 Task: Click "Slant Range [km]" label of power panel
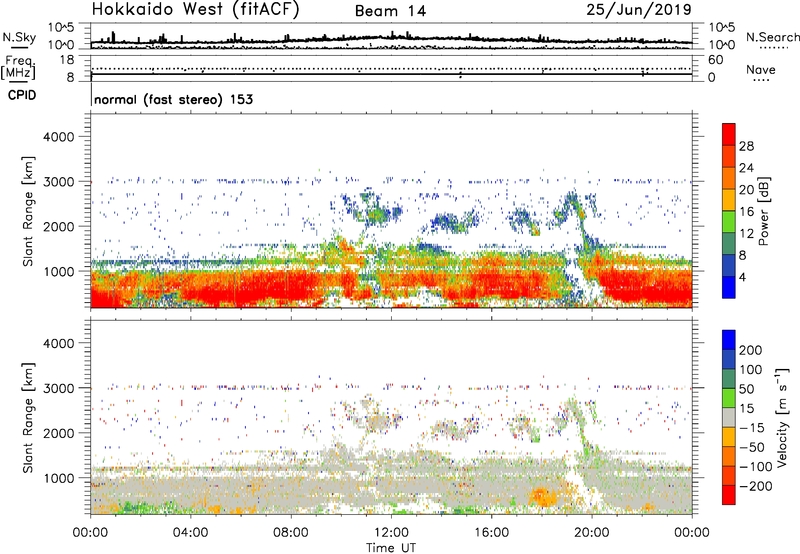(x=28, y=211)
